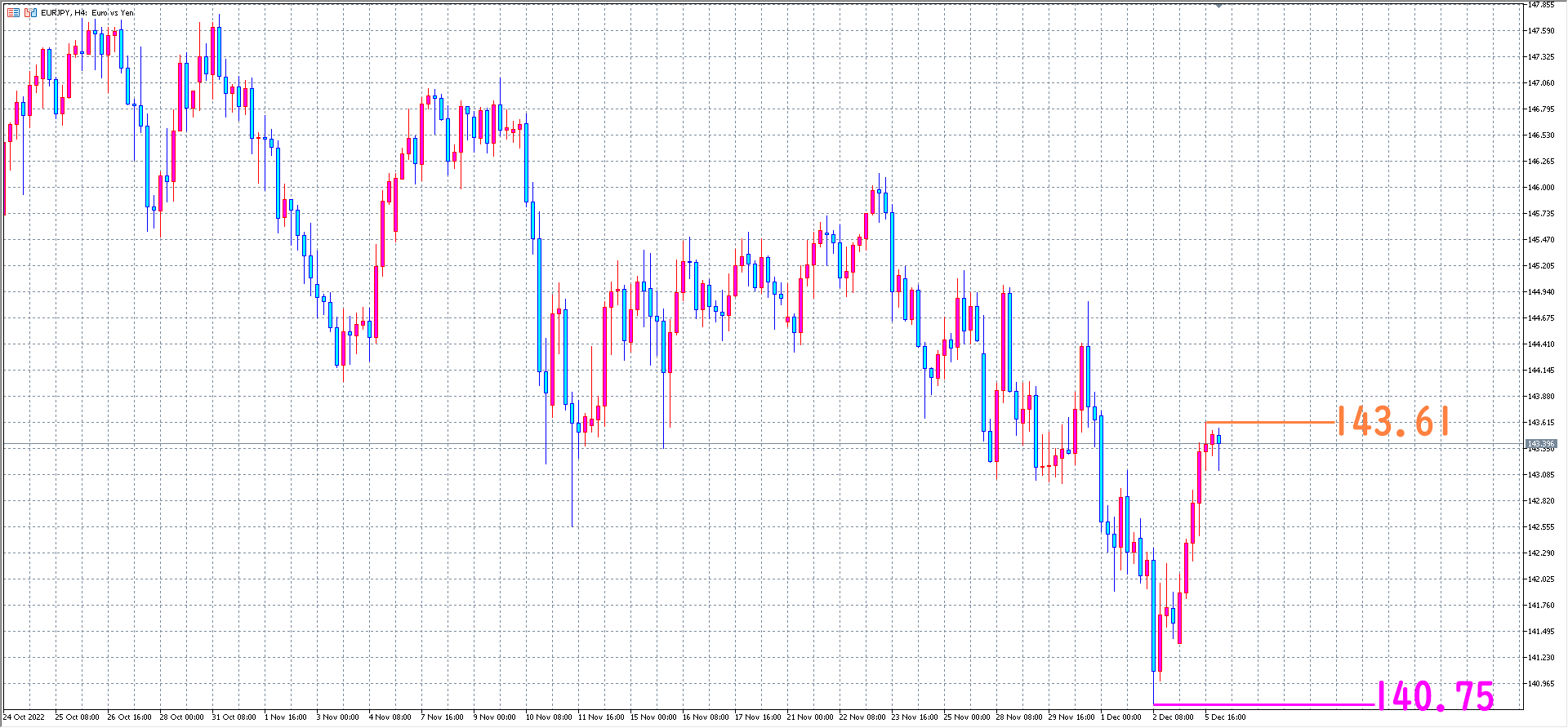Image resolution: width=1568 pixels, height=728 pixels.
Task: Click the latest blue candle on the chart
Action: [x=1218, y=440]
